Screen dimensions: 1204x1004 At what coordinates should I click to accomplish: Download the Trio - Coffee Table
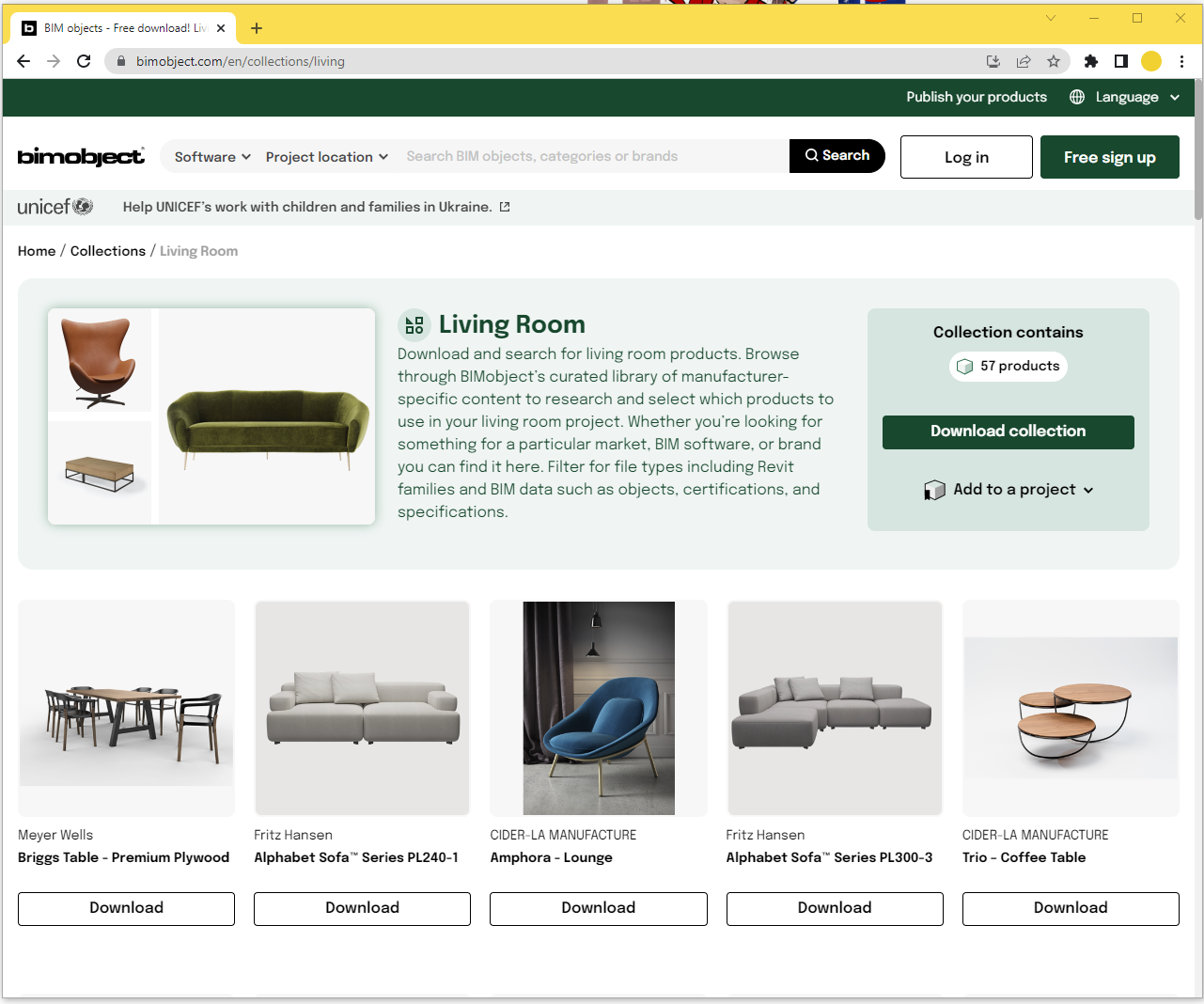[x=1070, y=908]
